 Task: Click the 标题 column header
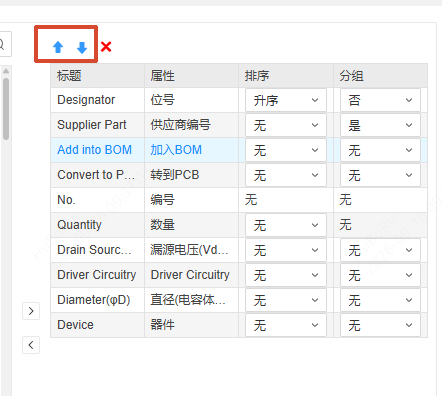(97, 76)
